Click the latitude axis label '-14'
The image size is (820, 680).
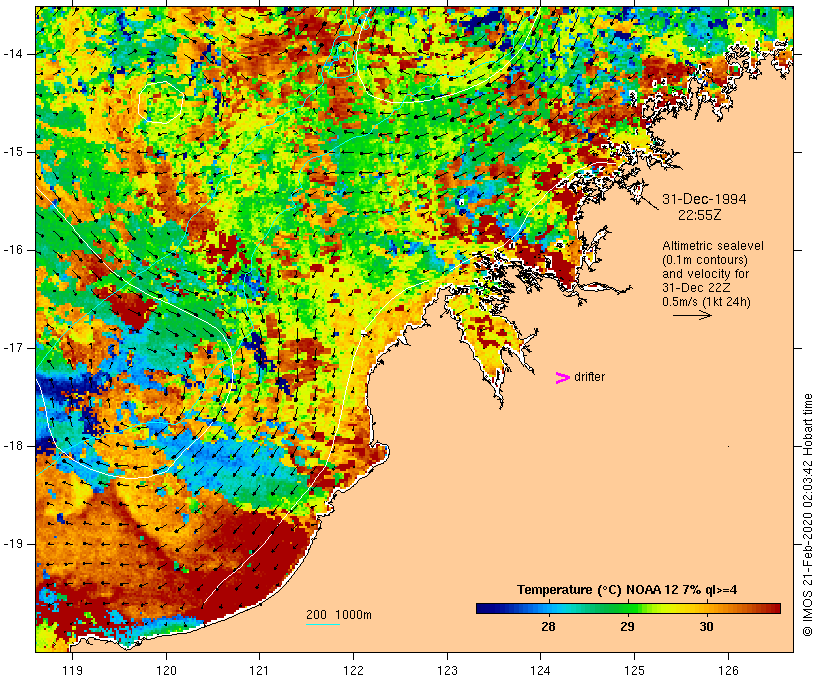[13, 54]
